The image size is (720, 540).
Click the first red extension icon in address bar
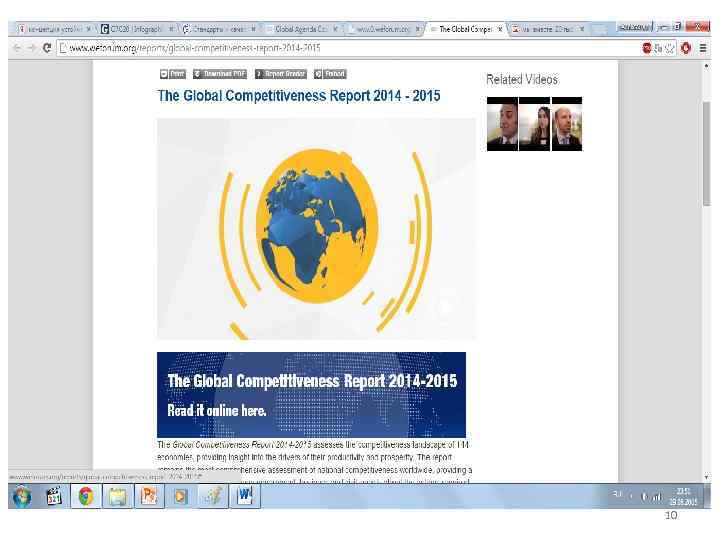[x=647, y=48]
